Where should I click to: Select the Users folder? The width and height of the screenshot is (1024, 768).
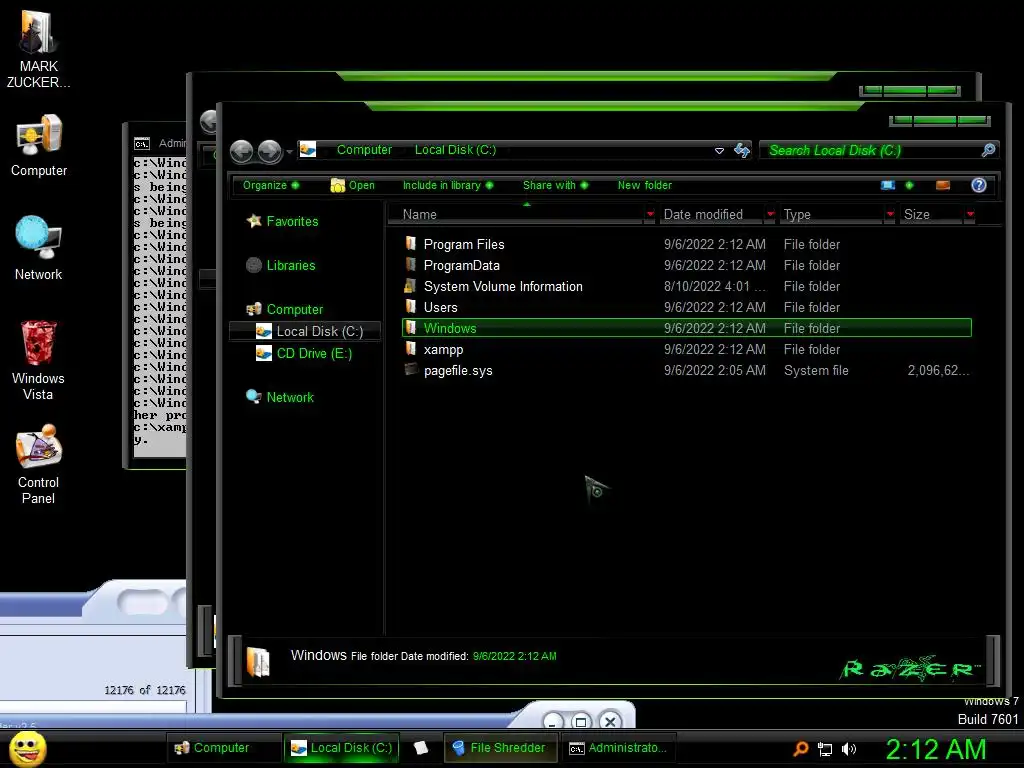click(x=686, y=307)
